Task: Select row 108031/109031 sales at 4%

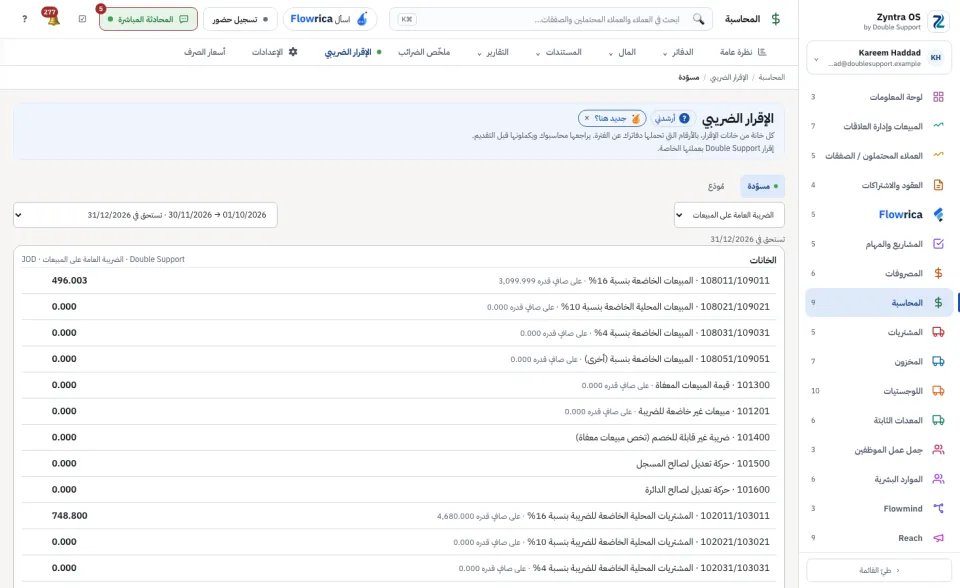Action: coord(399,333)
